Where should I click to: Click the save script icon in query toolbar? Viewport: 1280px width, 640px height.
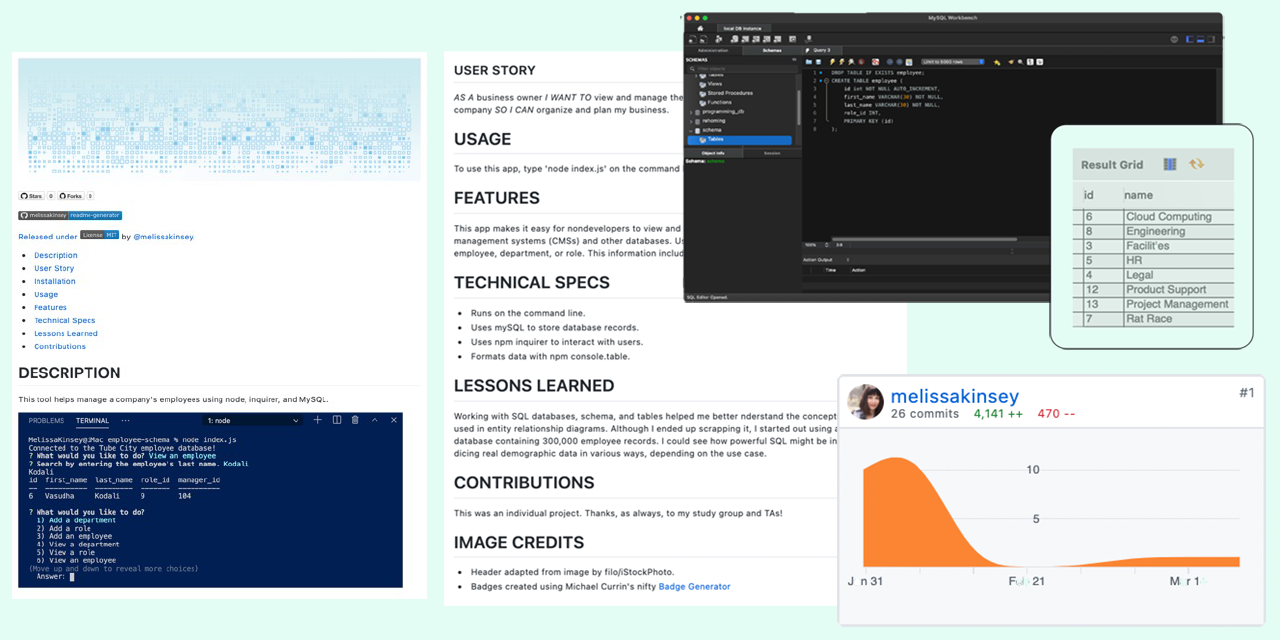[818, 62]
